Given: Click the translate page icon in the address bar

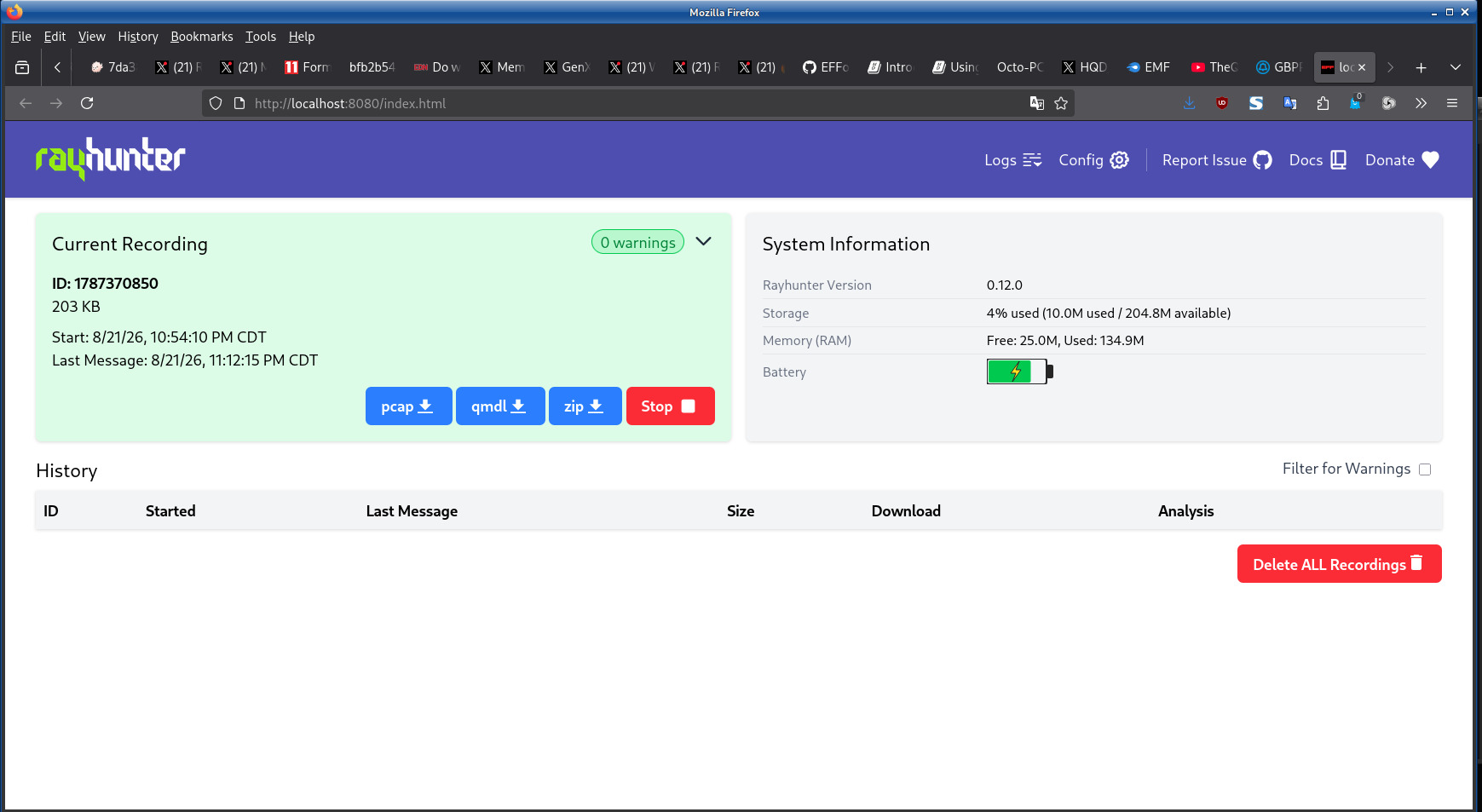Looking at the screenshot, I should click(x=1037, y=103).
